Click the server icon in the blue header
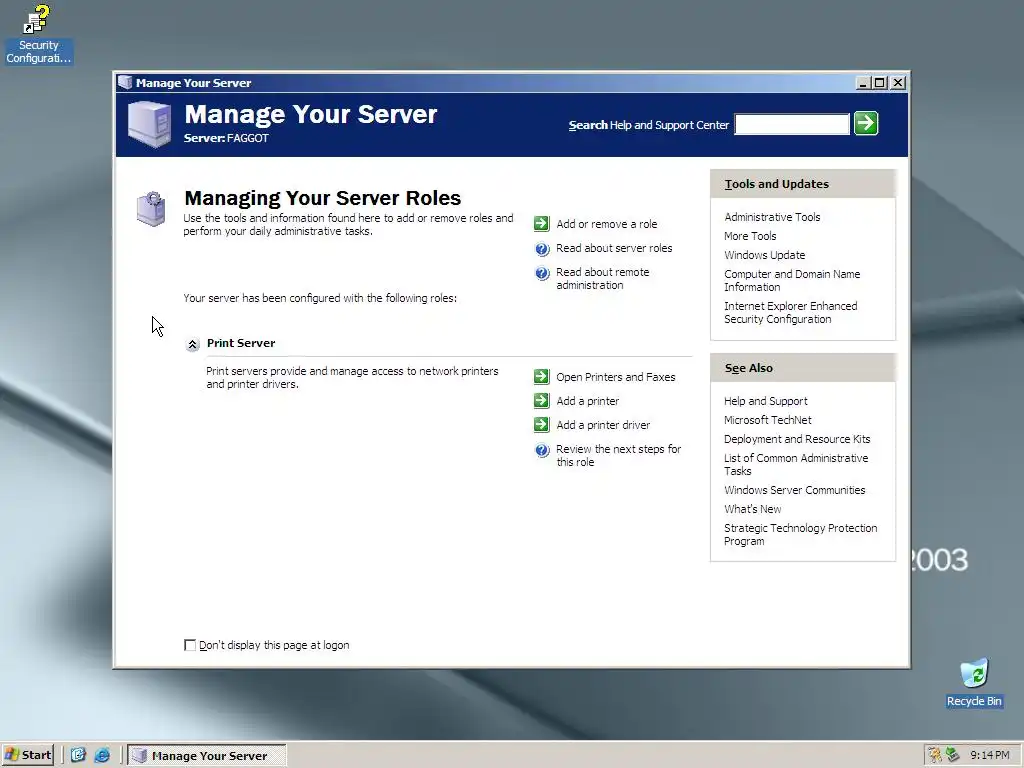Viewport: 1024px width, 768px height. coord(150,124)
